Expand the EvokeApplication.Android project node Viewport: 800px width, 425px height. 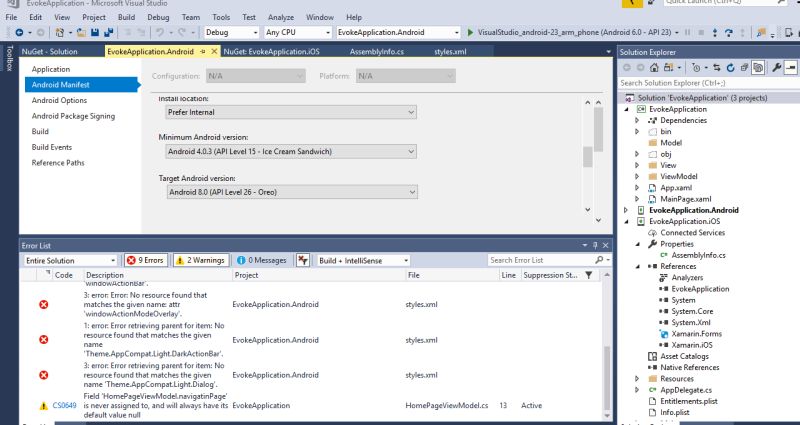tap(626, 210)
